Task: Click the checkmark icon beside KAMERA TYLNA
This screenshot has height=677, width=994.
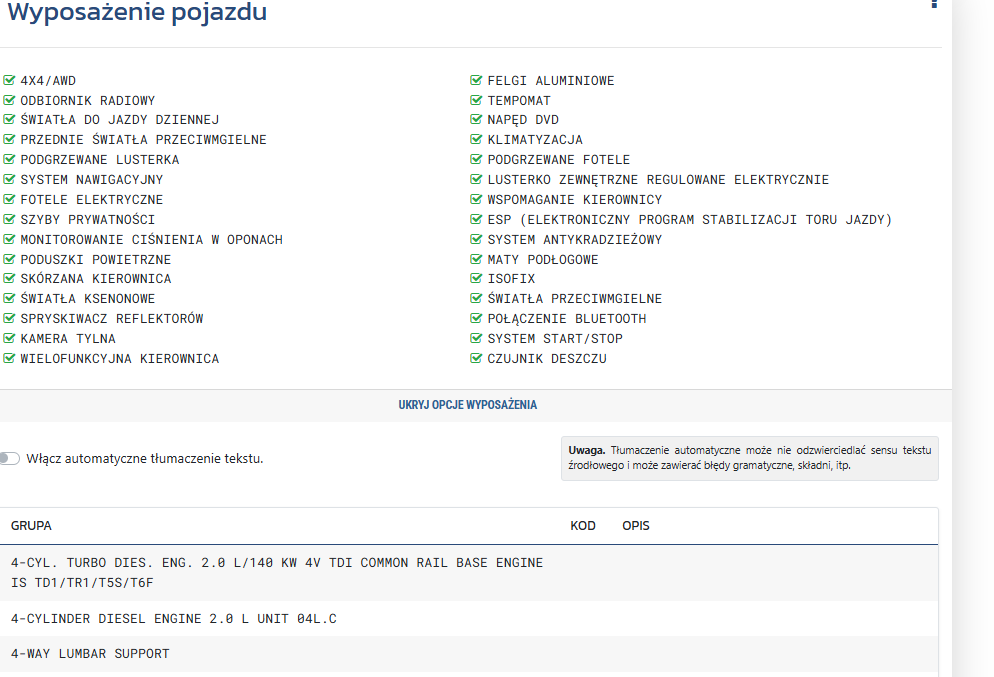Action: (x=10, y=339)
